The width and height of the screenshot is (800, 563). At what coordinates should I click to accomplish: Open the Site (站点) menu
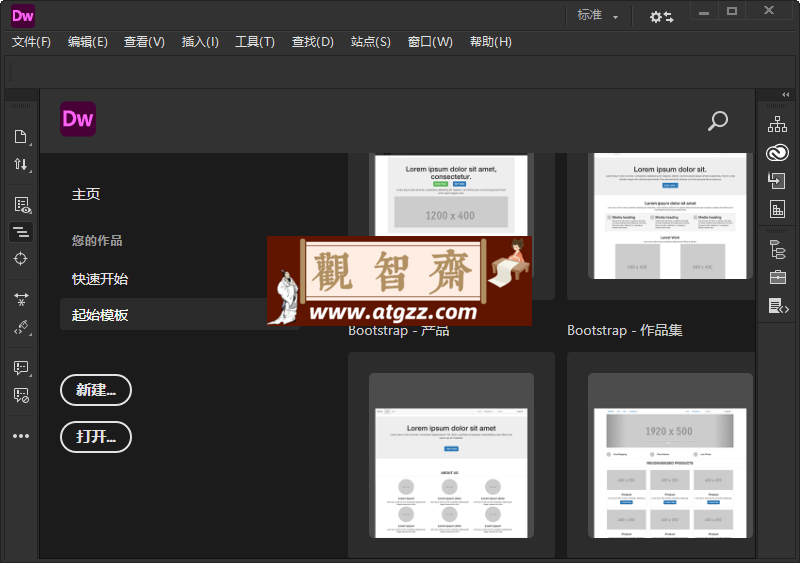pyautogui.click(x=370, y=42)
